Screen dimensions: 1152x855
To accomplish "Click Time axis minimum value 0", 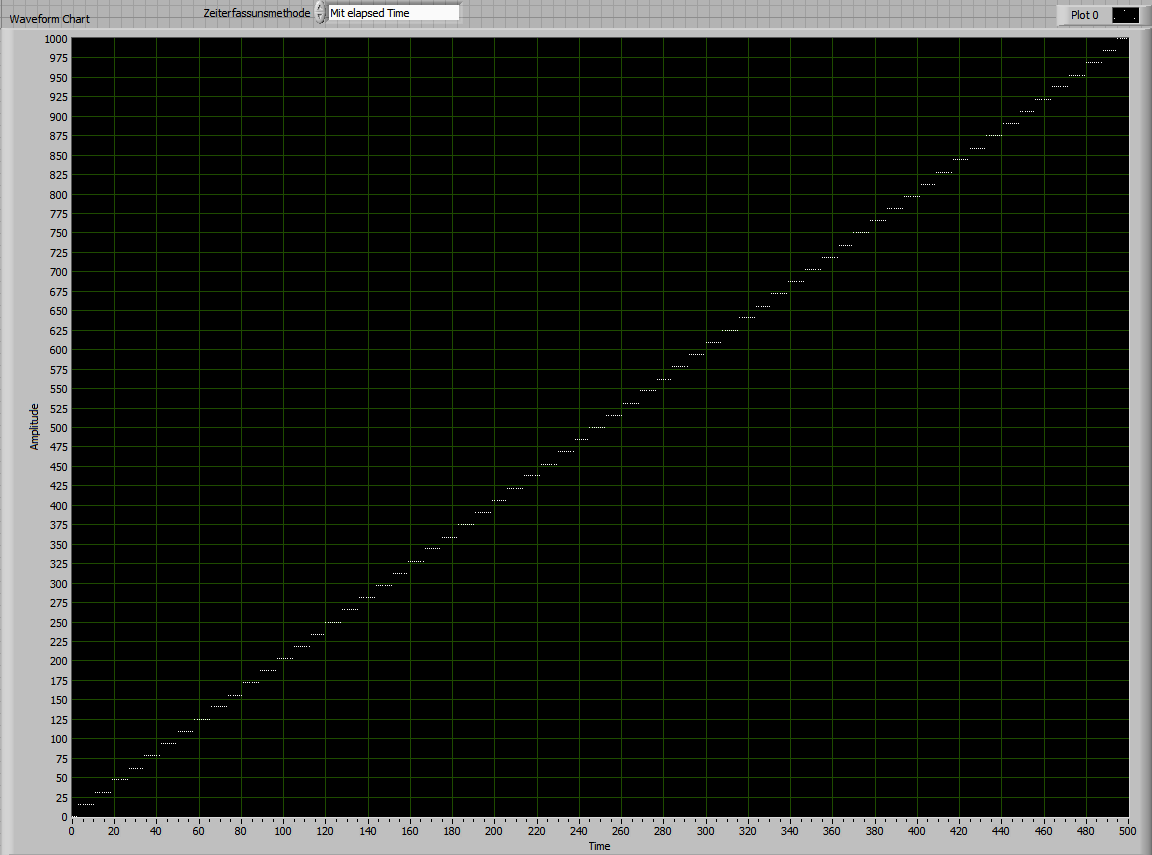I will 71,831.
